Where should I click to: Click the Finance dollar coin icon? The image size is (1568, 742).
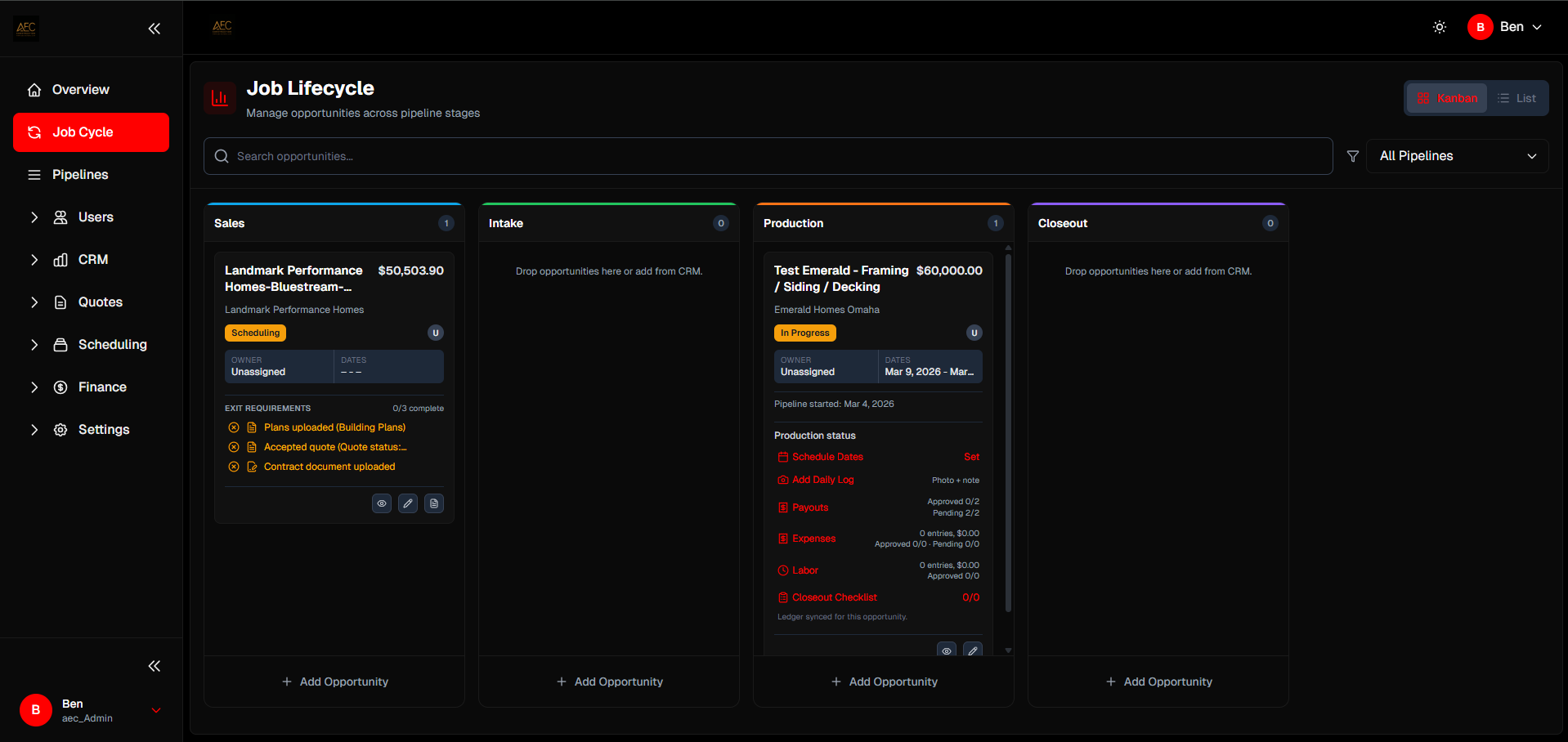60,387
